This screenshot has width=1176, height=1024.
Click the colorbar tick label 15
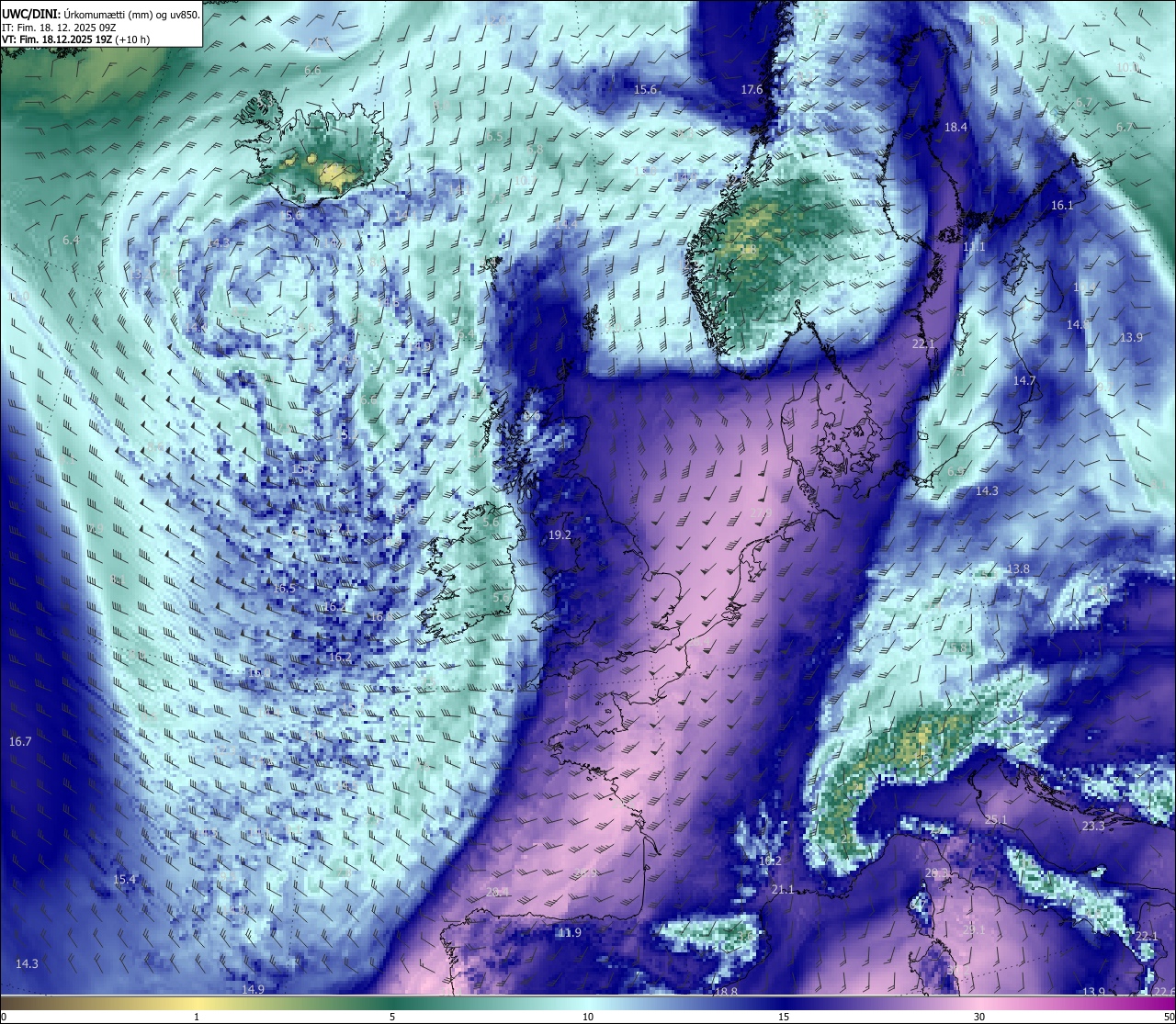(784, 1017)
